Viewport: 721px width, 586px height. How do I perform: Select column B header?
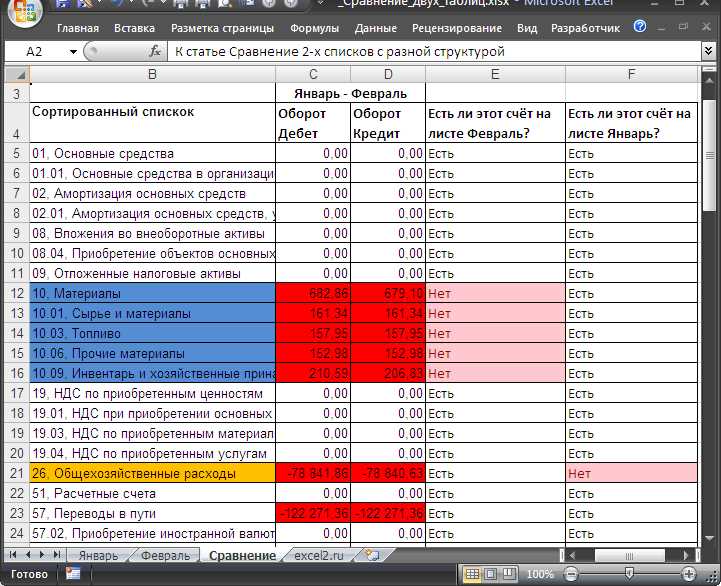[x=152, y=74]
